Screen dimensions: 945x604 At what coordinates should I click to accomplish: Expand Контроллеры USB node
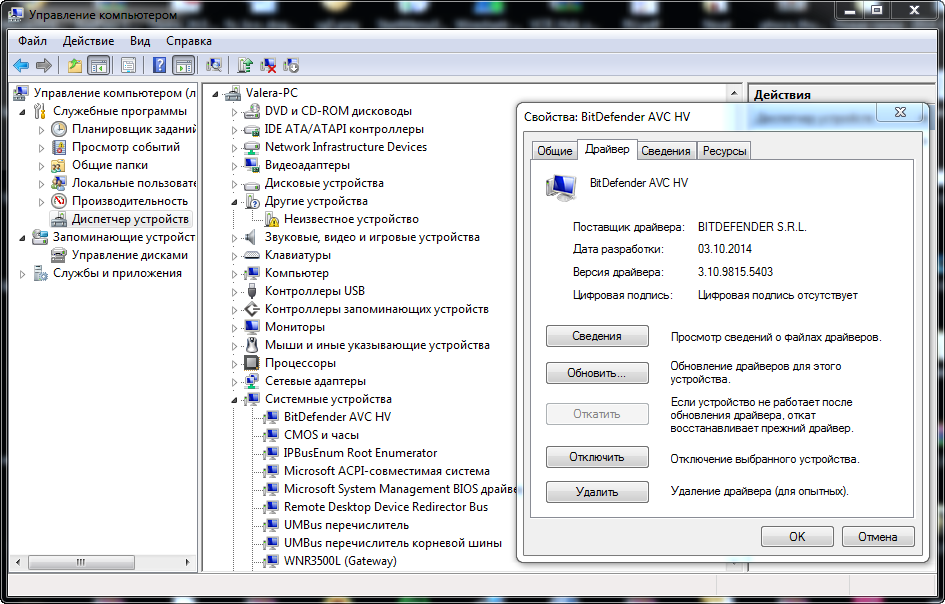click(x=234, y=292)
